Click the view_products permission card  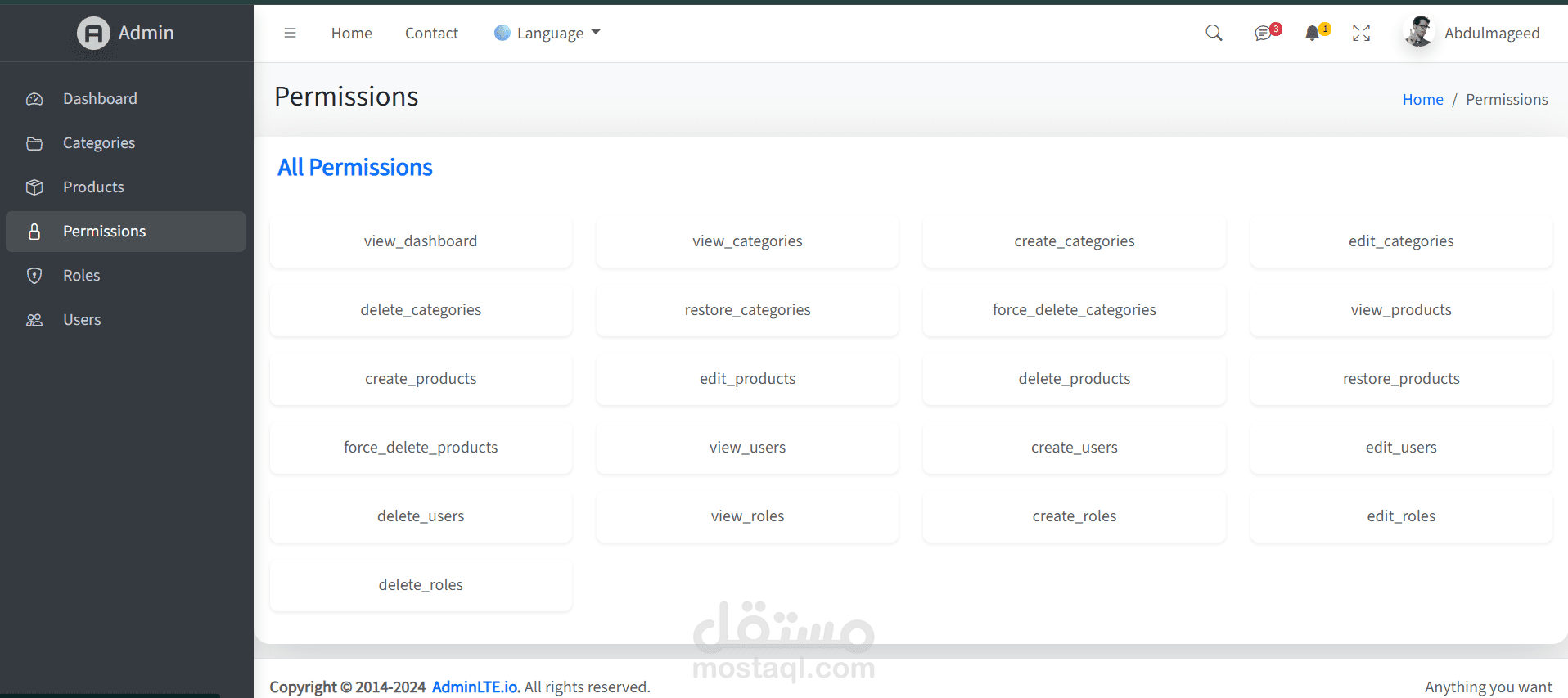point(1401,310)
